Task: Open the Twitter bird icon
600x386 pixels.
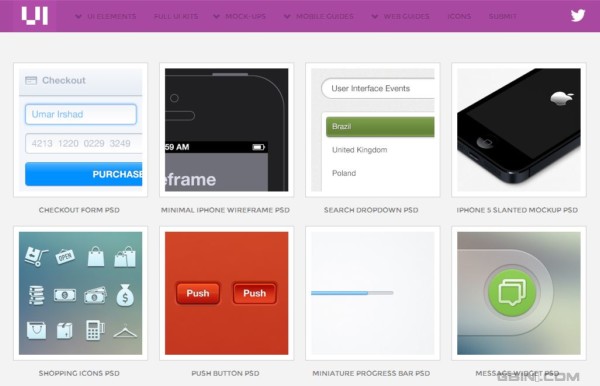Action: [577, 15]
